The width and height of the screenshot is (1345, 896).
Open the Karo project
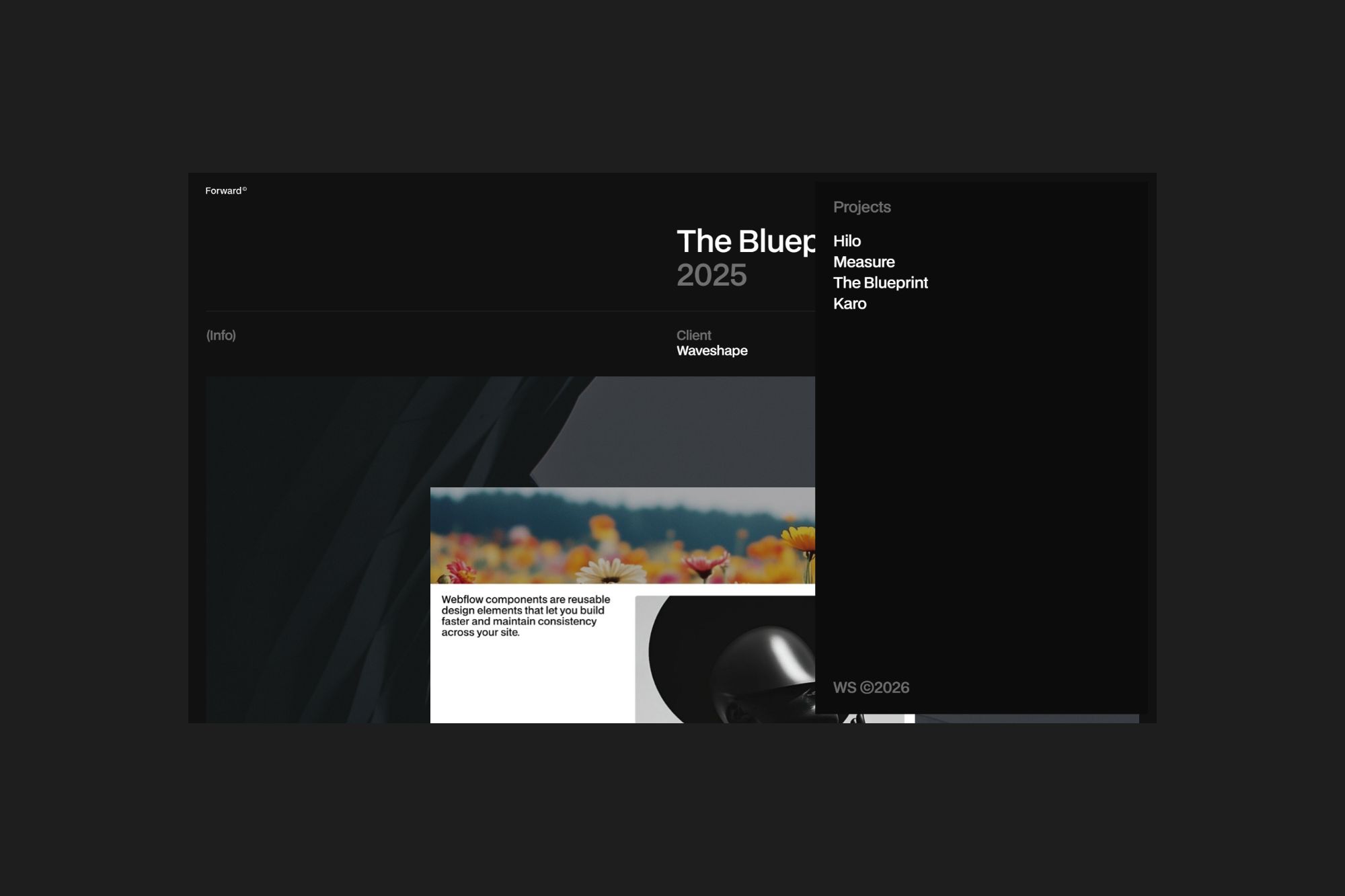click(x=849, y=303)
